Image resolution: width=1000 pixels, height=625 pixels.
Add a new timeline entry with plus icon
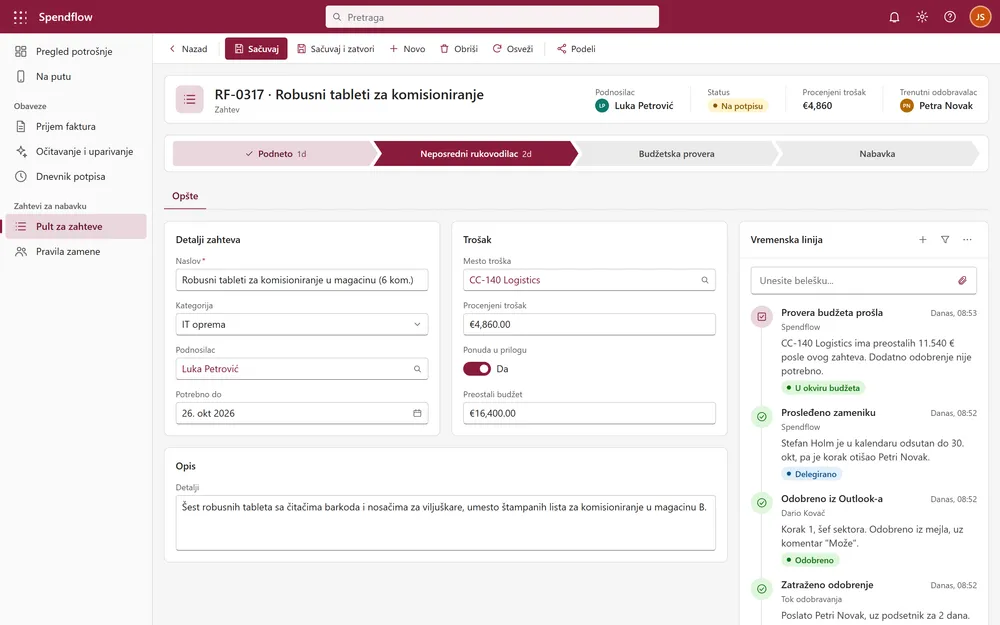[922, 240]
